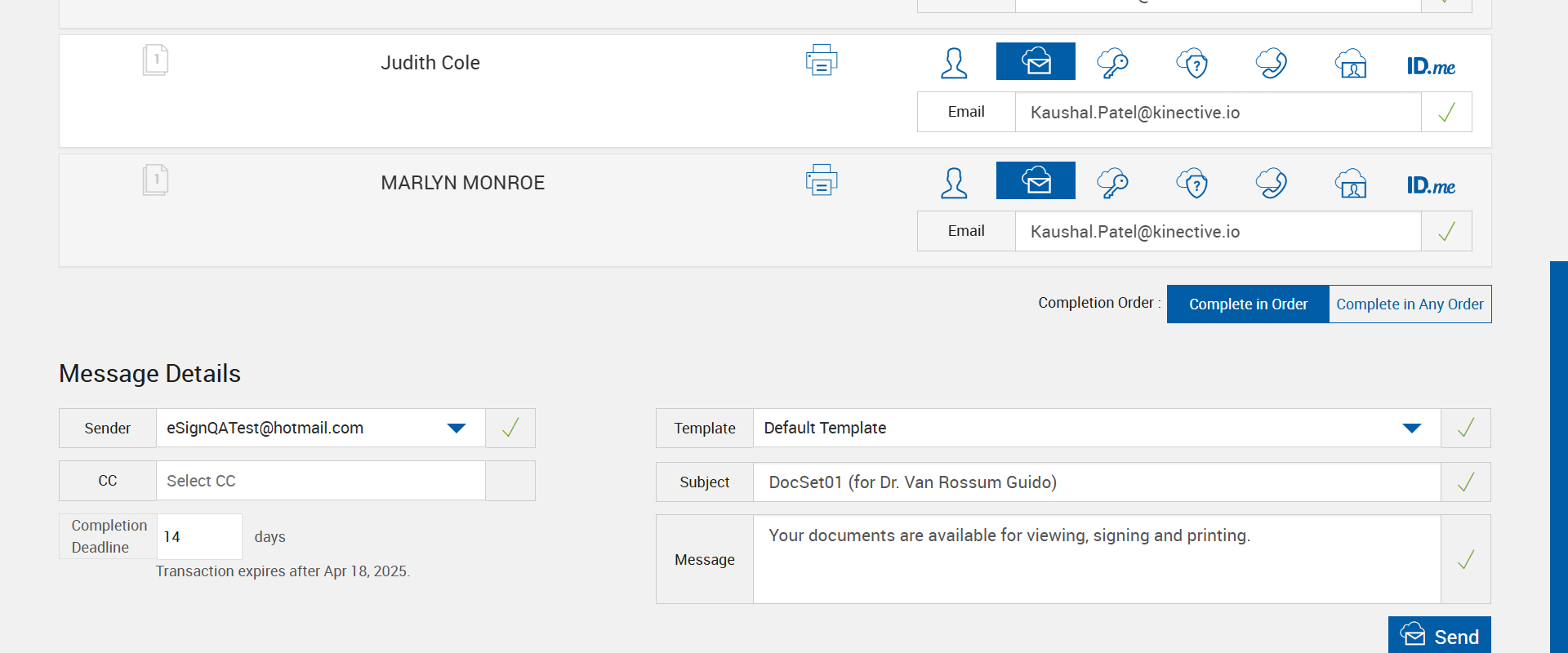Select Complete in Order option
Viewport: 1568px width, 653px height.
1248,304
